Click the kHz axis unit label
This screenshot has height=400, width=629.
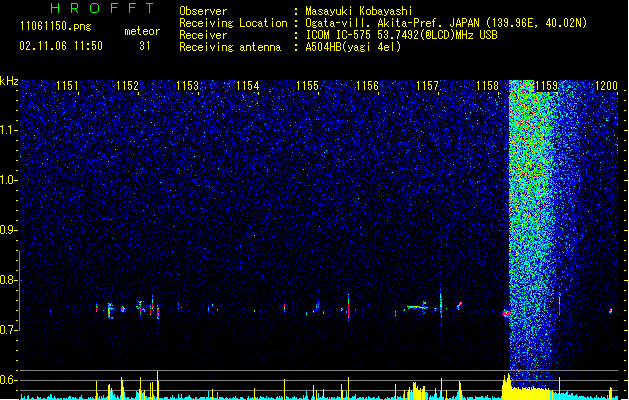tap(9, 81)
